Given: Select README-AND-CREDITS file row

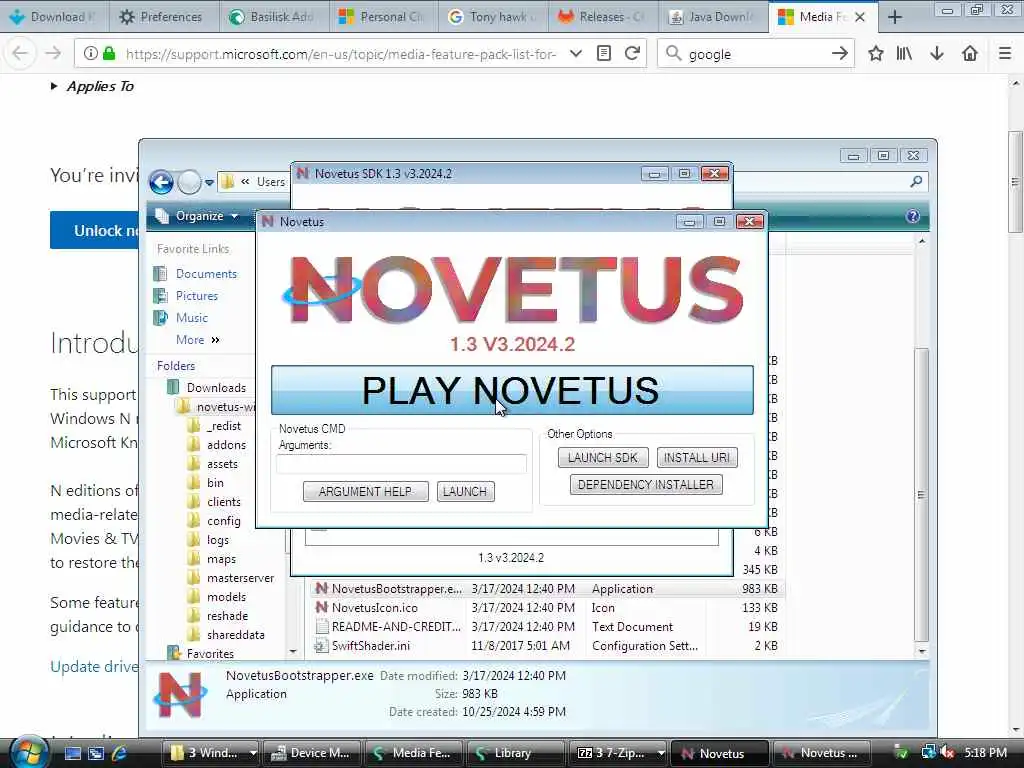Looking at the screenshot, I should tap(547, 626).
